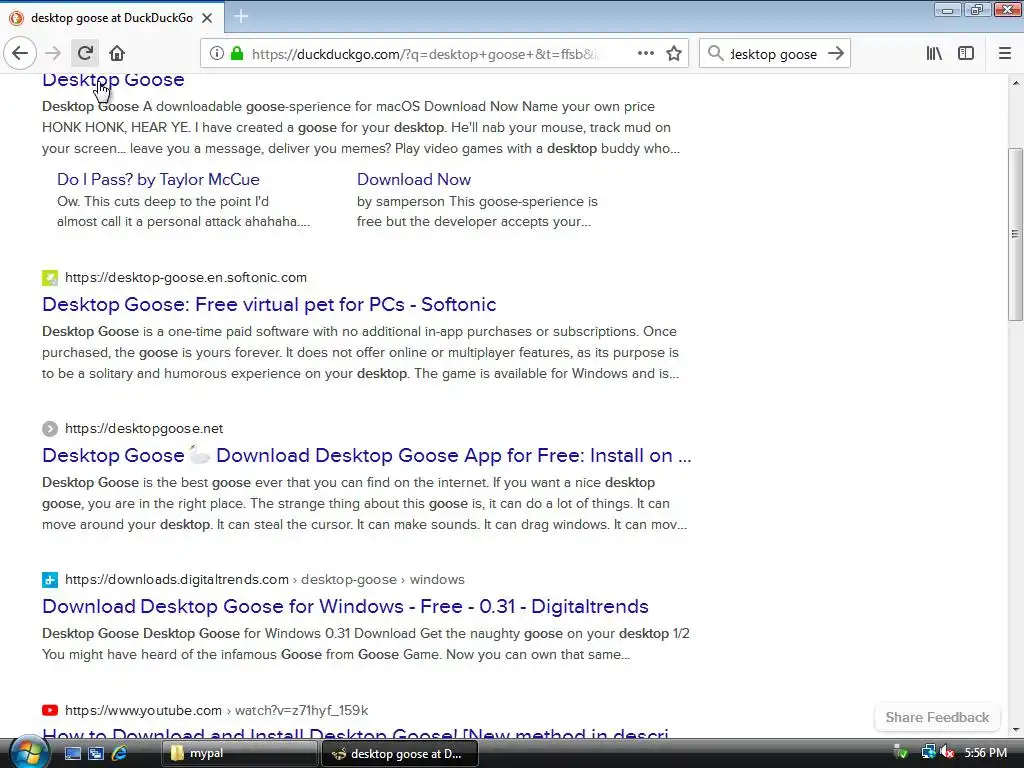This screenshot has width=1024, height=768.
Task: Open a new tab with the plus button
Action: point(241,16)
